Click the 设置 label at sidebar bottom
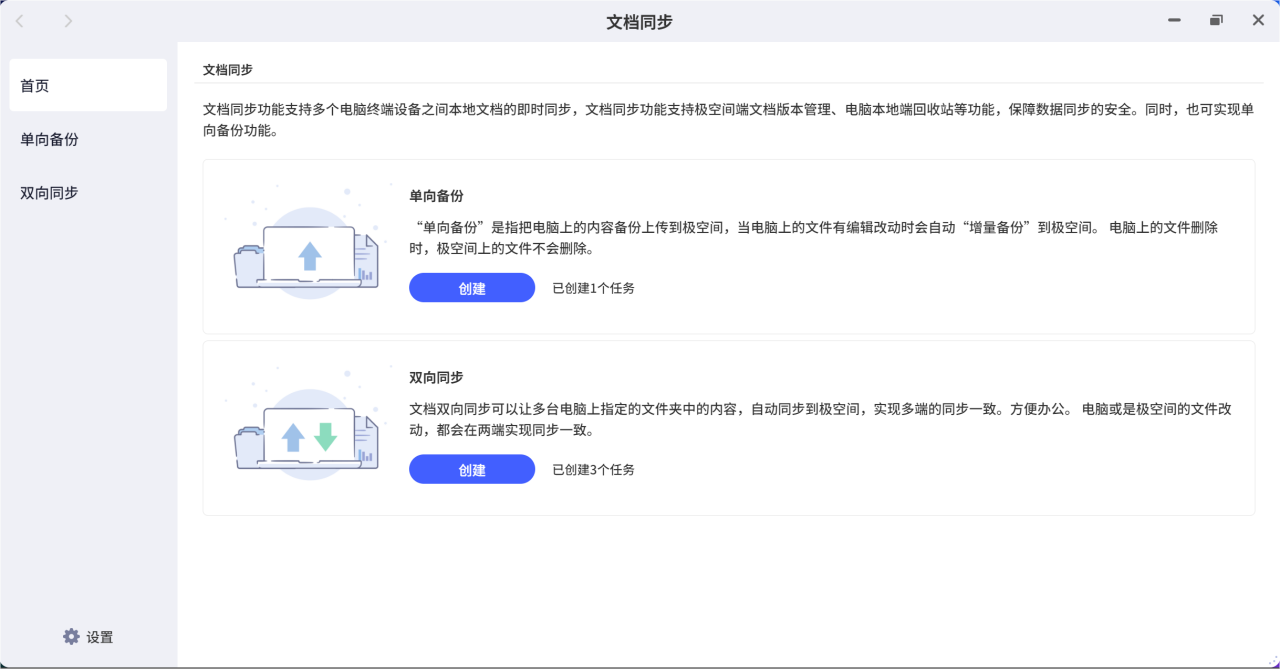 100,637
